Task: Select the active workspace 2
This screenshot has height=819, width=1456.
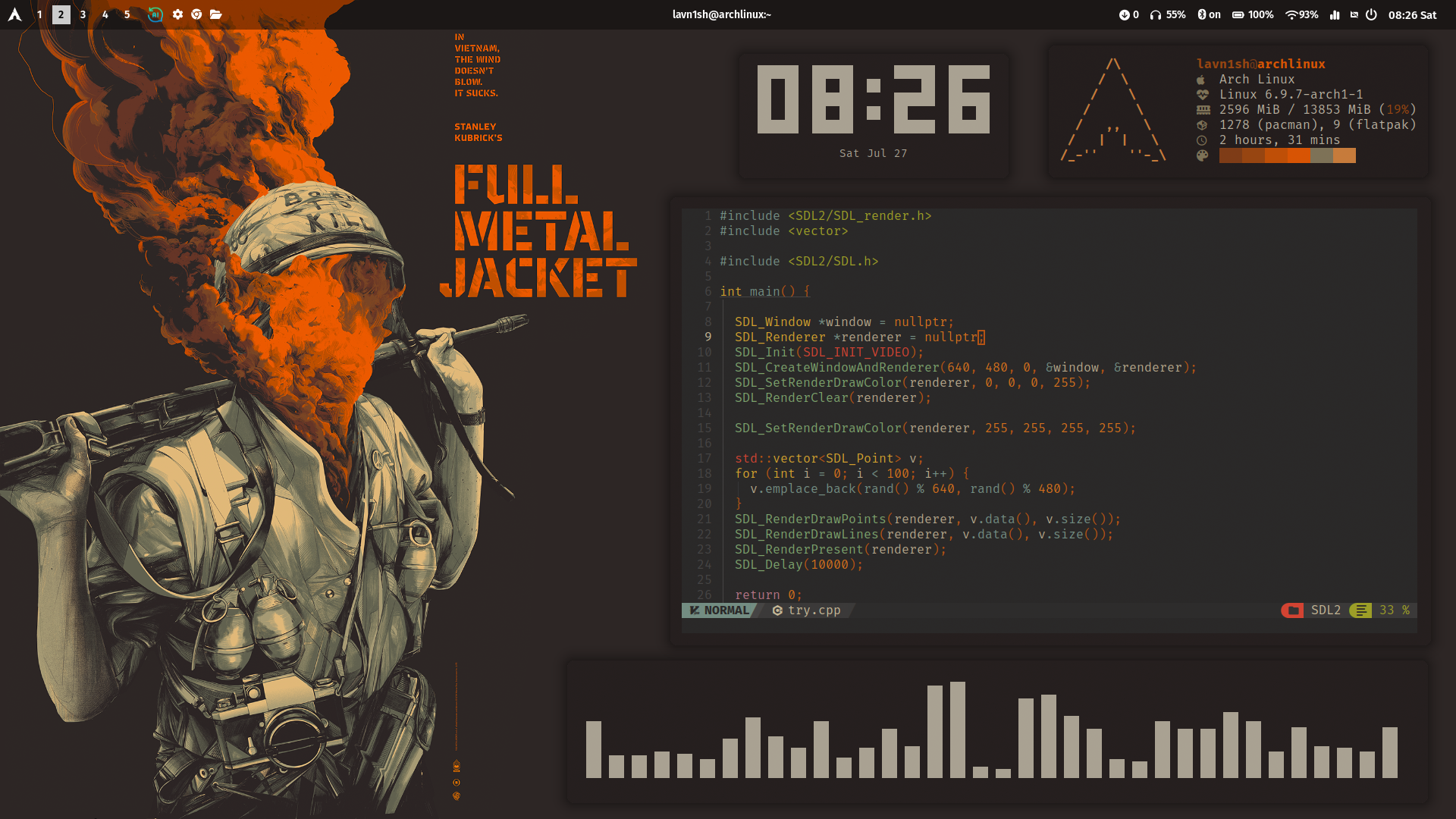Action: click(61, 14)
